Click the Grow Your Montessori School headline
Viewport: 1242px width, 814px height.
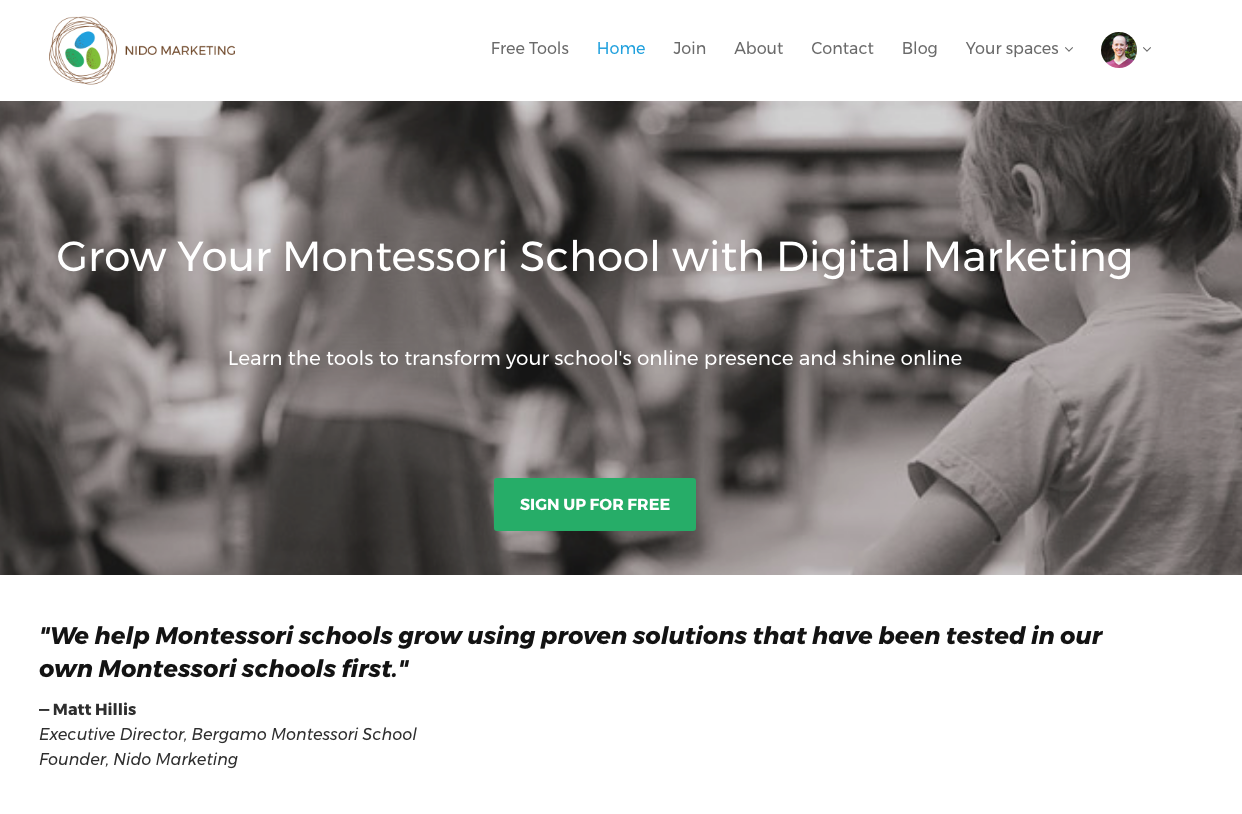coord(594,257)
